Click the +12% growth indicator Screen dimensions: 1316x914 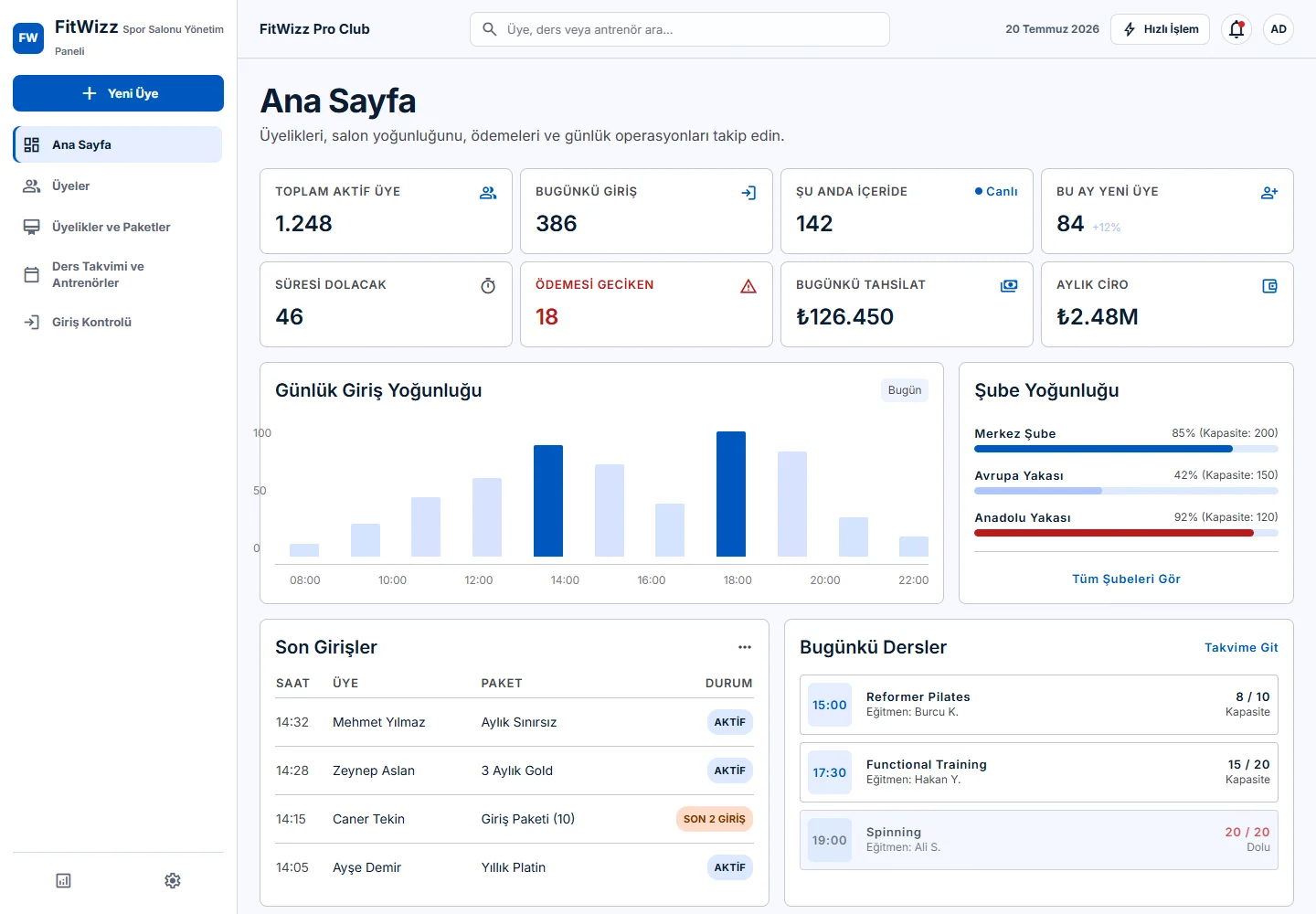[1106, 228]
